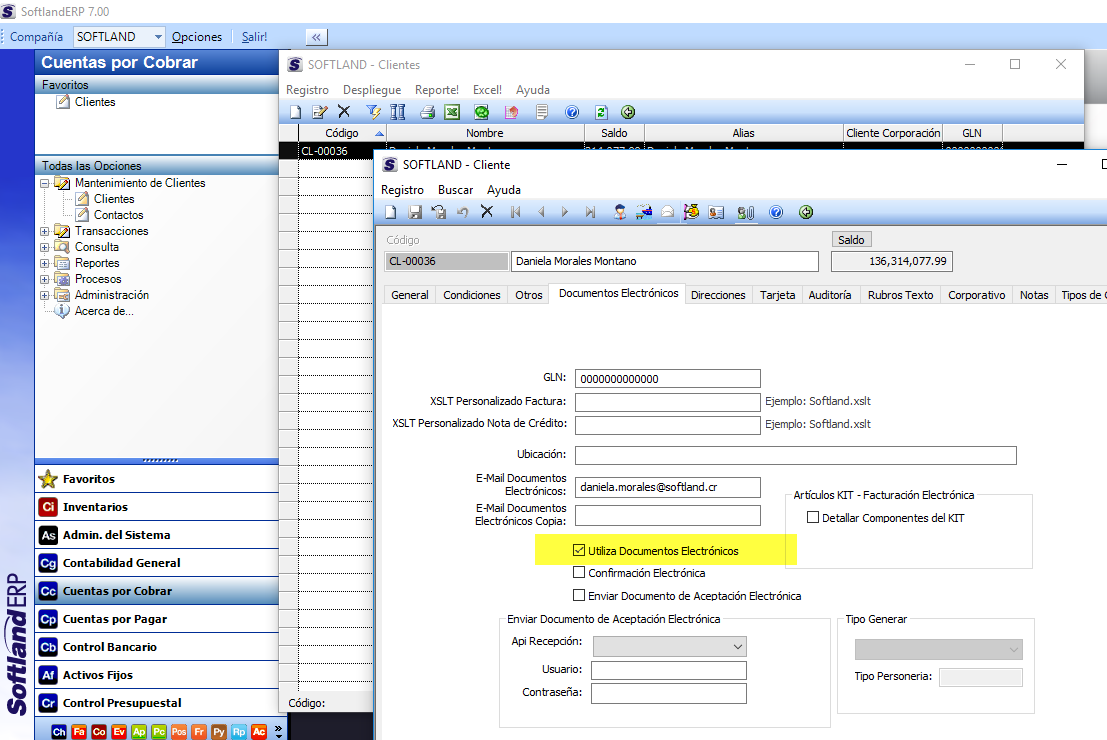This screenshot has height=740, width=1107.
Task: Open the Auditoría tab
Action: (x=830, y=295)
